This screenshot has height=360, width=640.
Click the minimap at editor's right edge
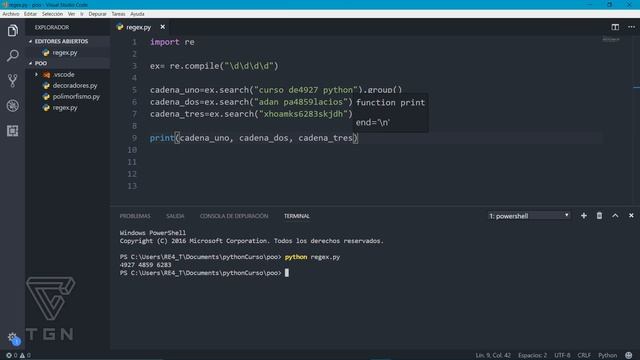click(611, 40)
